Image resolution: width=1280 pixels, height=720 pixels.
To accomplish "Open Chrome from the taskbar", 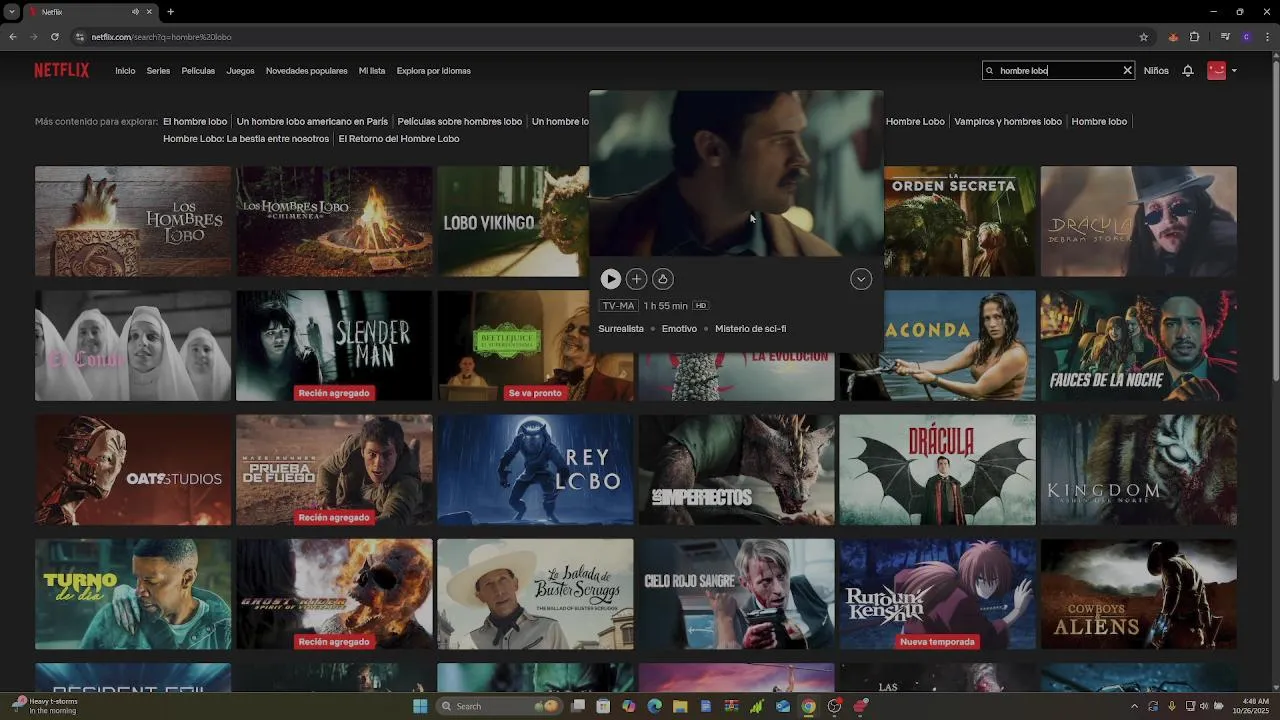I will tap(808, 706).
